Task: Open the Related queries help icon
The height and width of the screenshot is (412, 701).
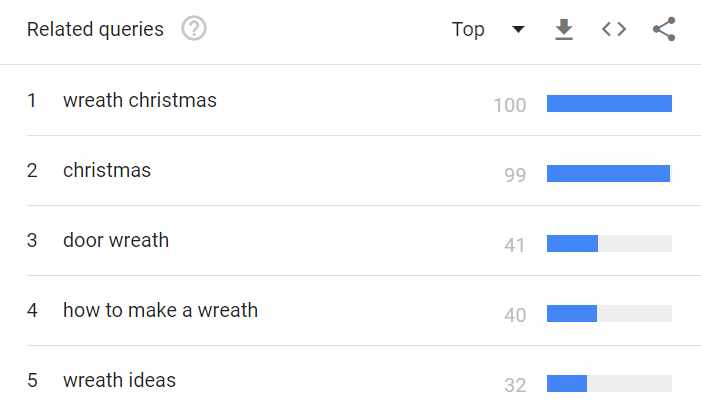Action: pos(194,29)
